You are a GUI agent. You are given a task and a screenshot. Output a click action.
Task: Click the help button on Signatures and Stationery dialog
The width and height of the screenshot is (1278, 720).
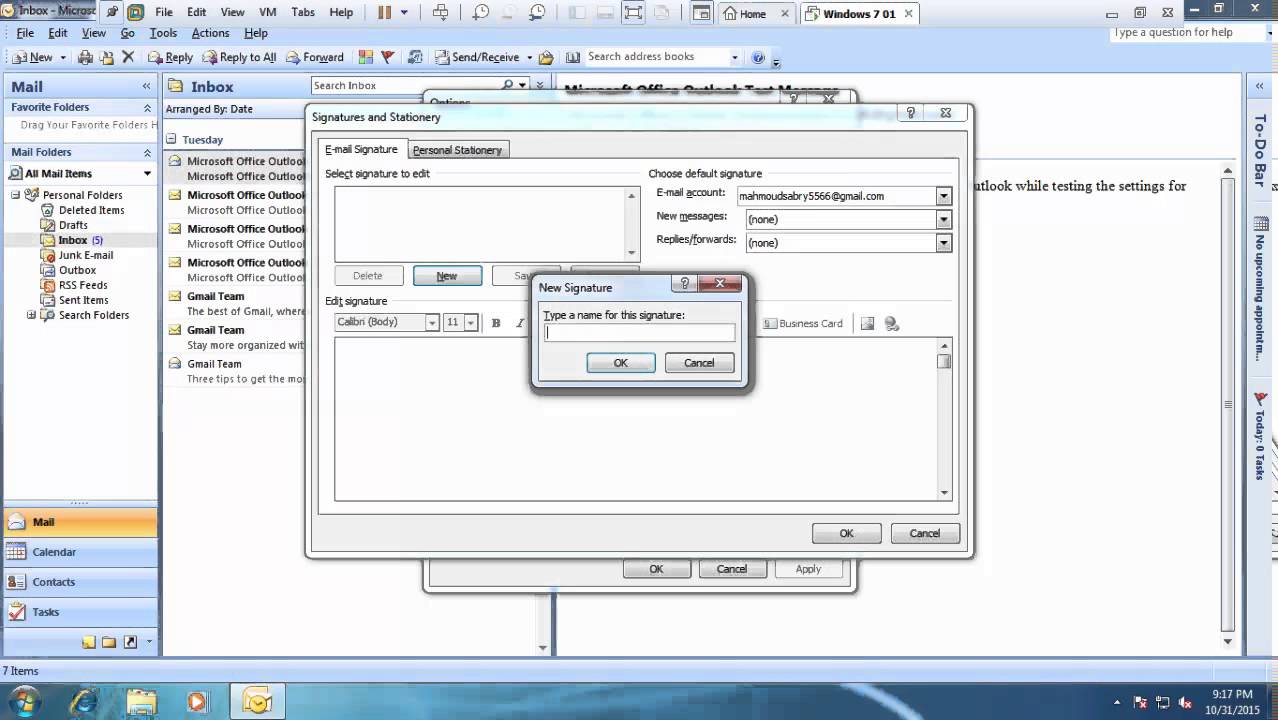pos(910,113)
